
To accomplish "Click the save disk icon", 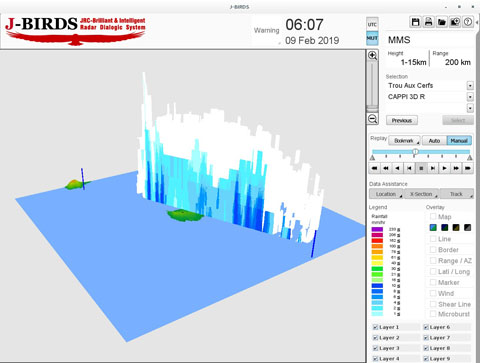I will 415,22.
